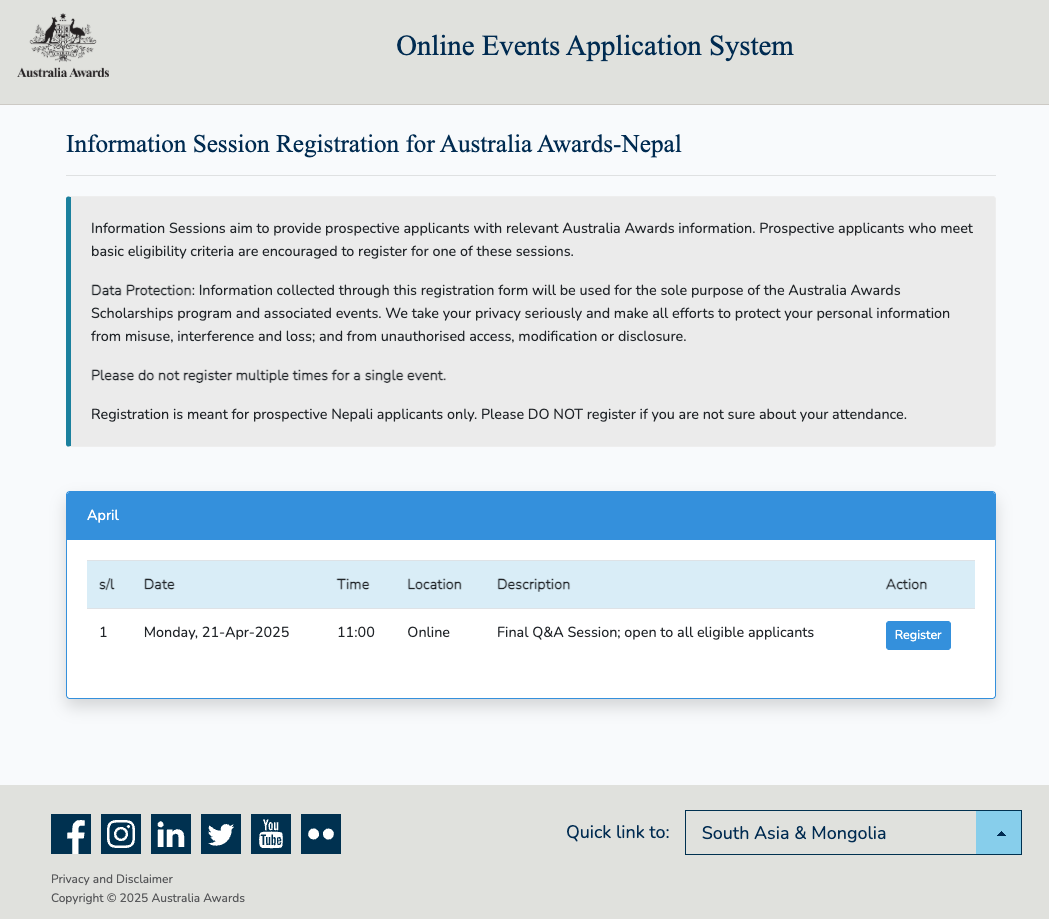Click the 11:00 time cell
The height and width of the screenshot is (919, 1049).
click(356, 633)
